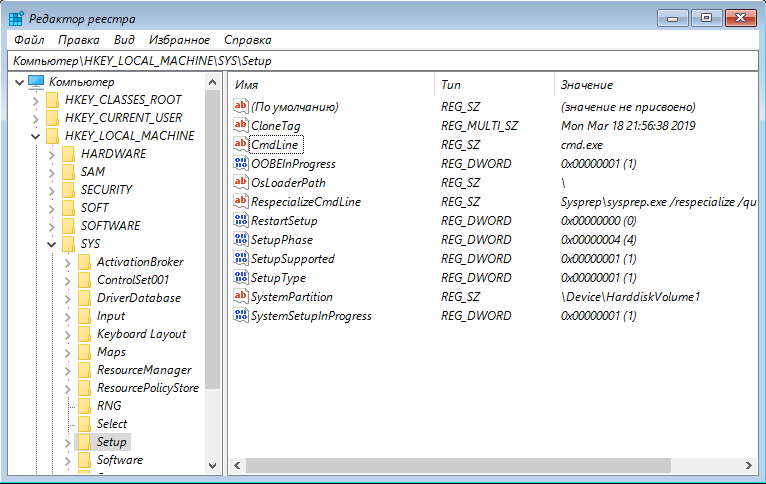The height and width of the screenshot is (484, 766).
Task: Select the RespecializeCmdLine value
Action: 306,202
